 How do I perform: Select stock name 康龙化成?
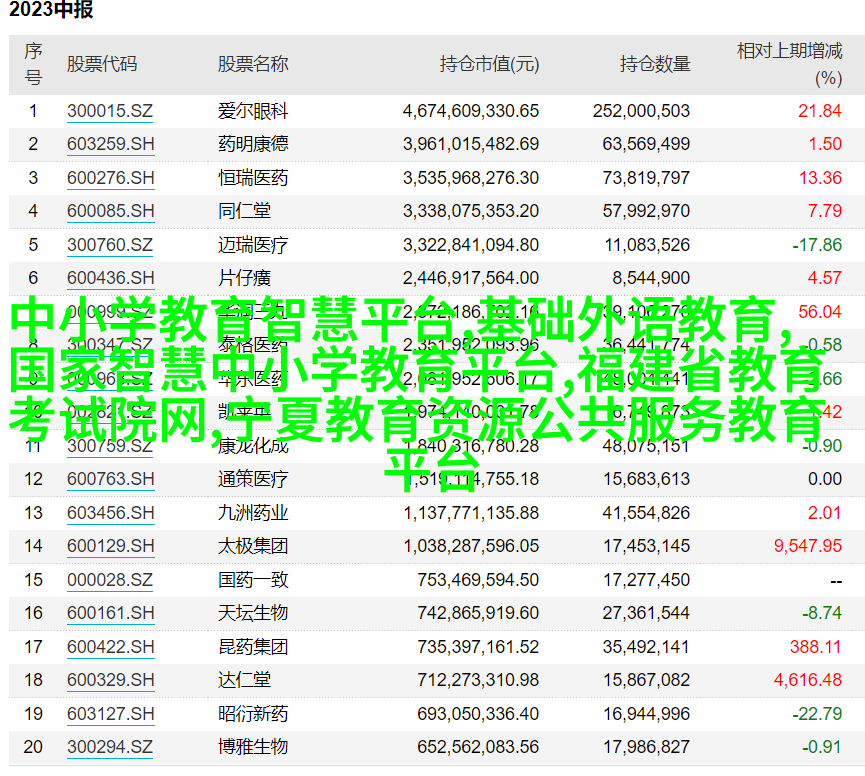pyautogui.click(x=253, y=446)
